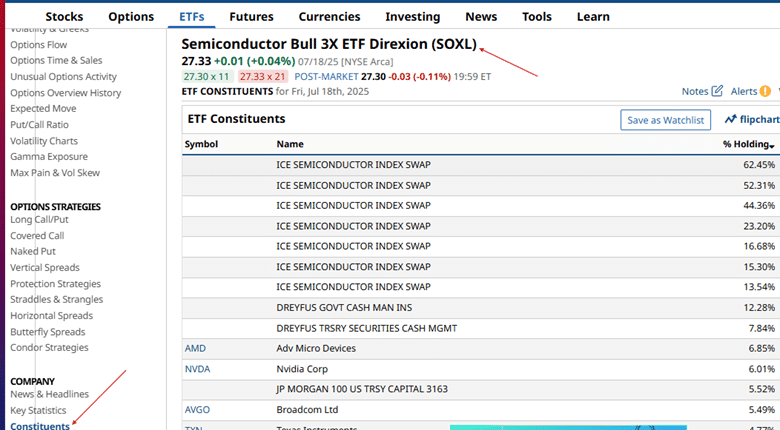The image size is (780, 430).
Task: Sort table by Symbol column header
Action: 201,144
